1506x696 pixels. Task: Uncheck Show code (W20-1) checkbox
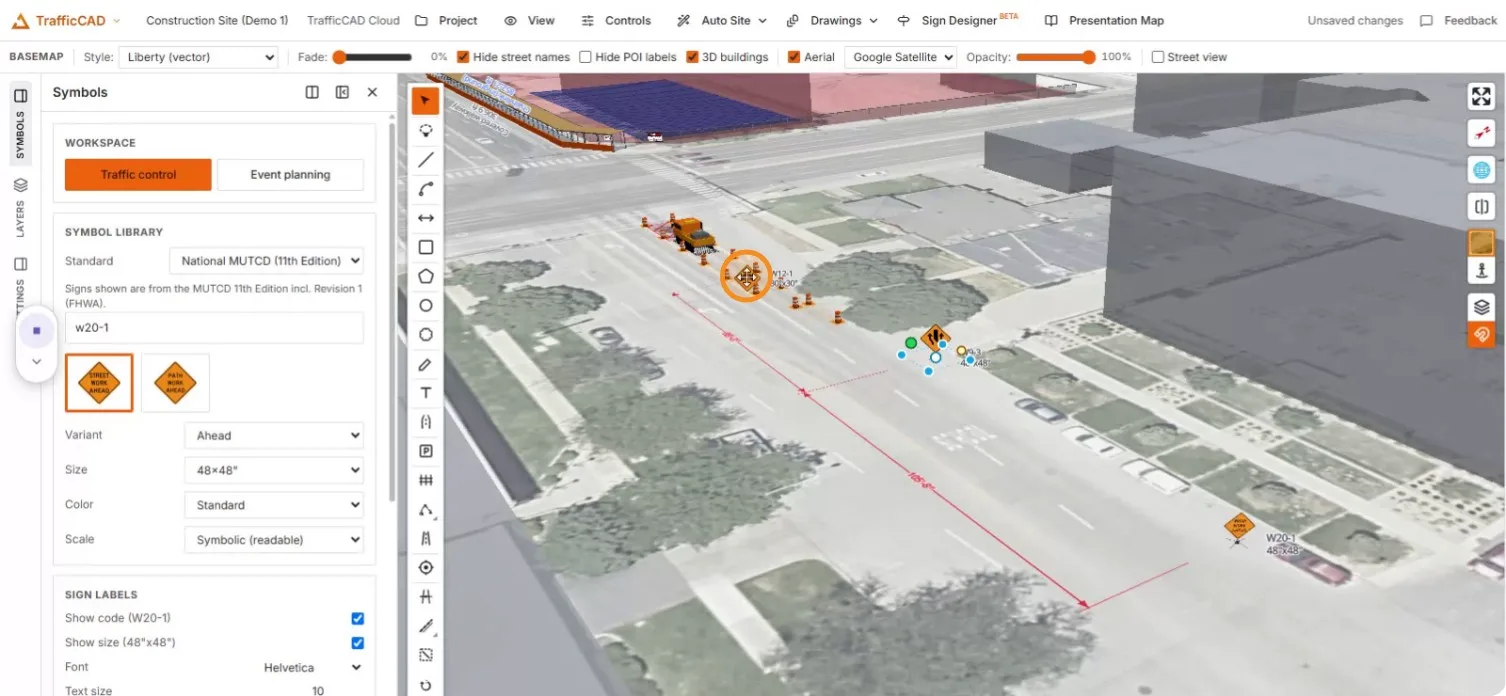[358, 618]
